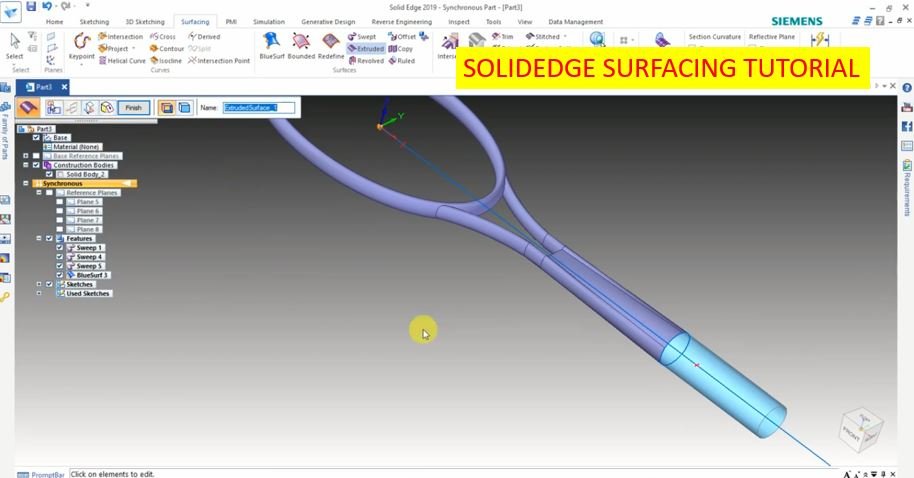Use the Swept surface command
The height and width of the screenshot is (478, 914).
click(x=362, y=36)
